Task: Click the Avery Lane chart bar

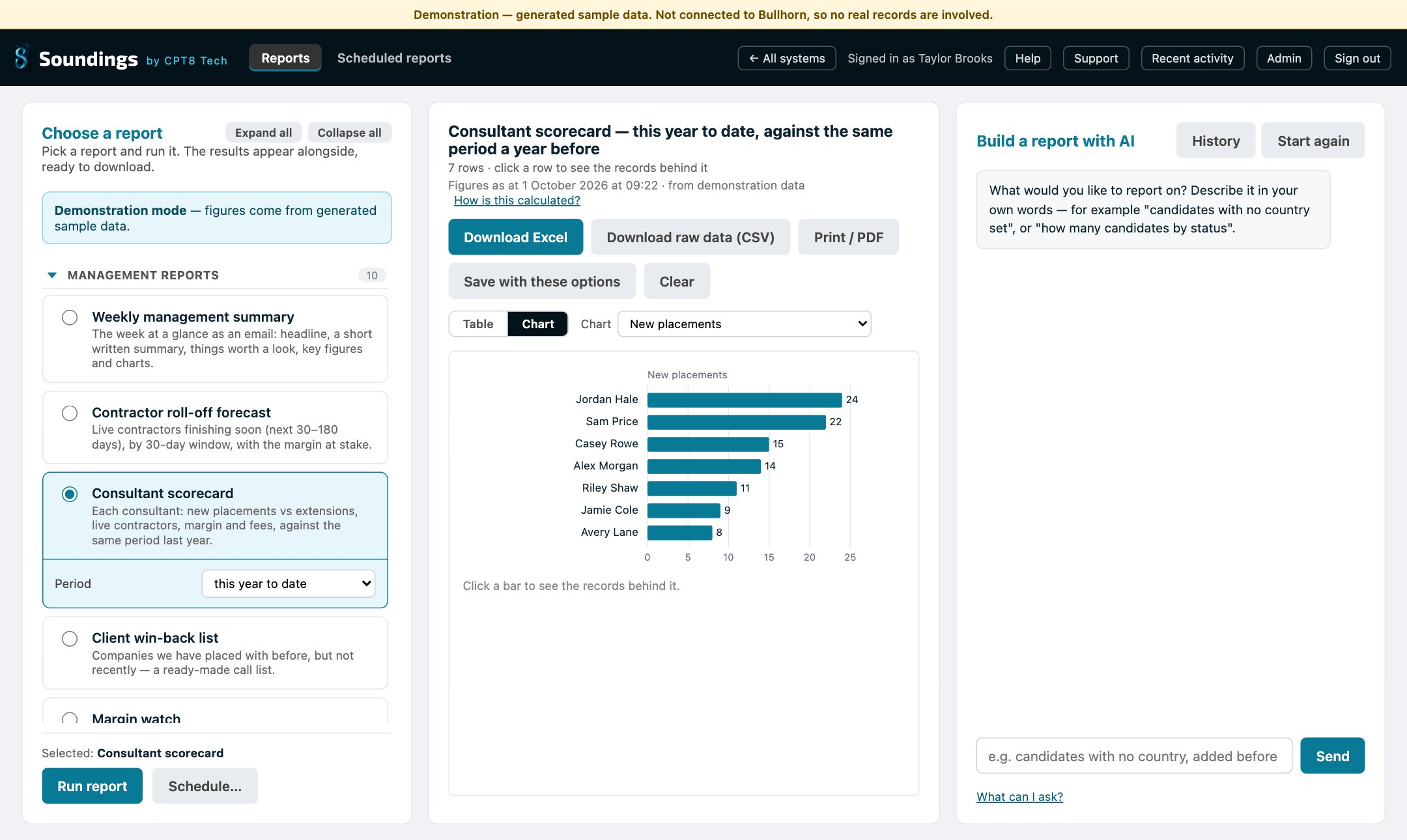Action: 680,533
